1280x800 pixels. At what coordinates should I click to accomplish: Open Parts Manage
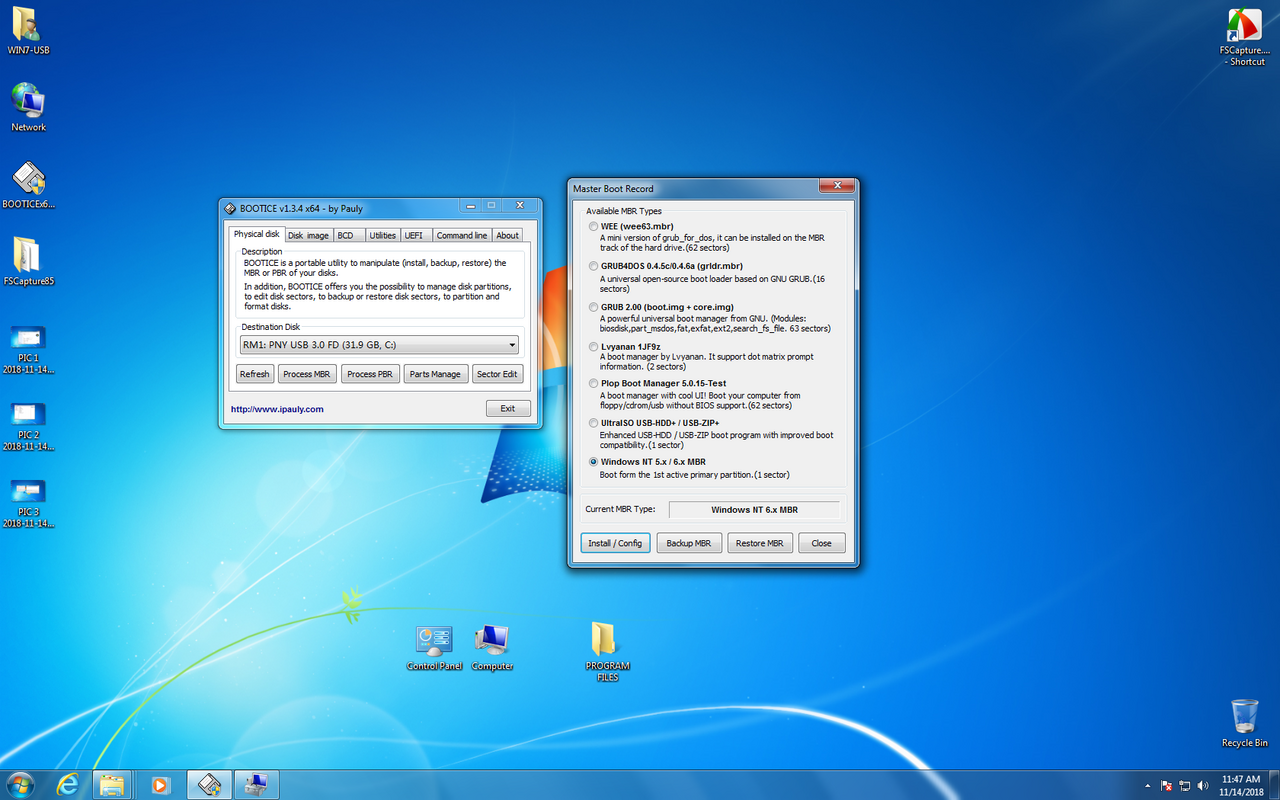pos(435,374)
